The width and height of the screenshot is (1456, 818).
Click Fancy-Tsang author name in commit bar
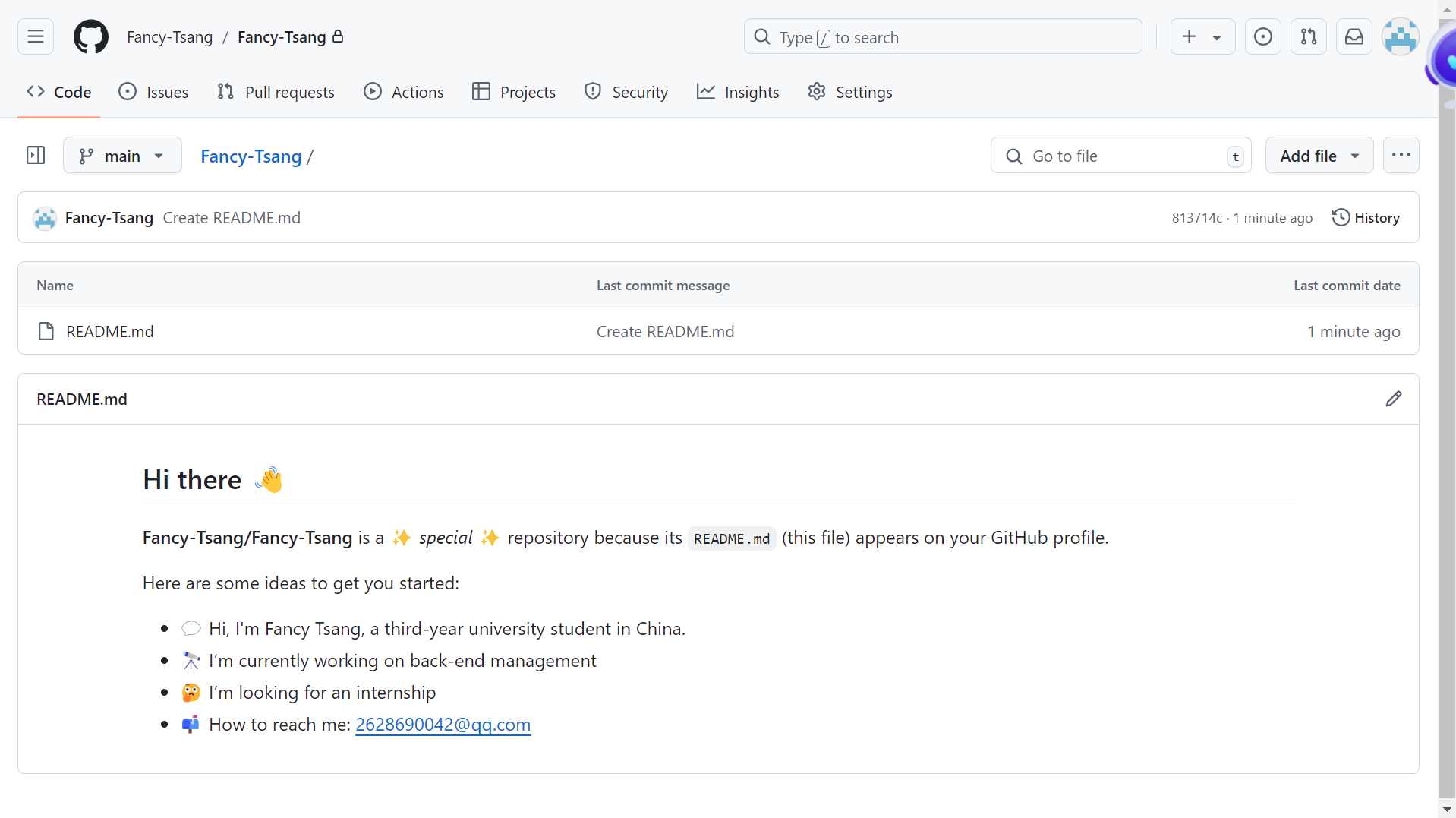click(x=109, y=218)
